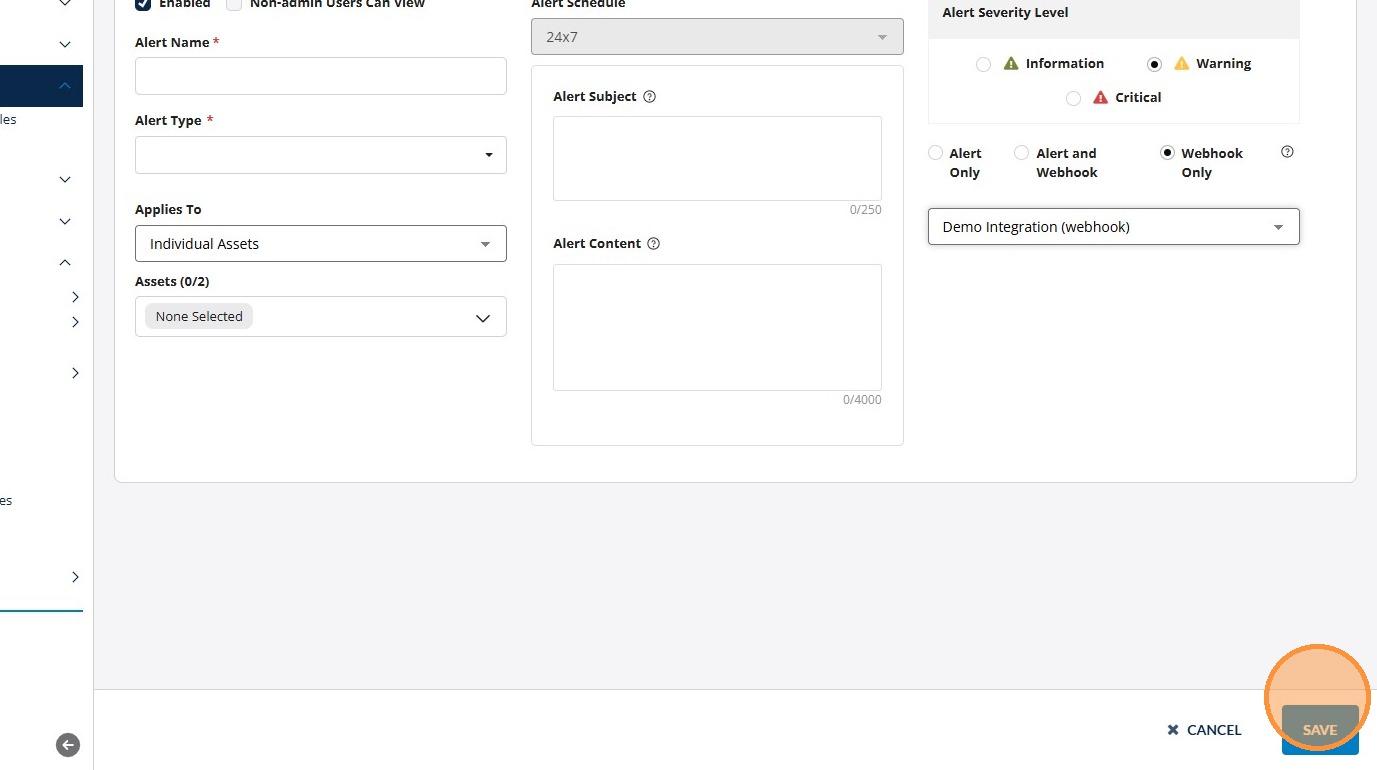Click the 0/4000 character counter

[862, 400]
